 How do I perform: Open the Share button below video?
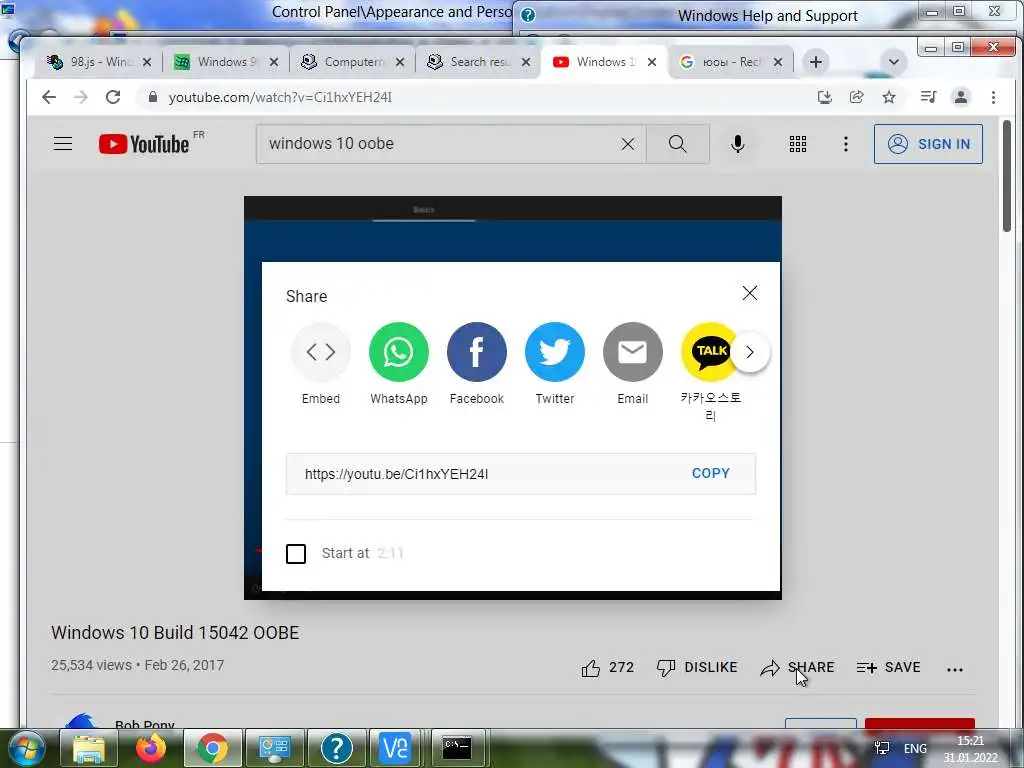(x=797, y=667)
